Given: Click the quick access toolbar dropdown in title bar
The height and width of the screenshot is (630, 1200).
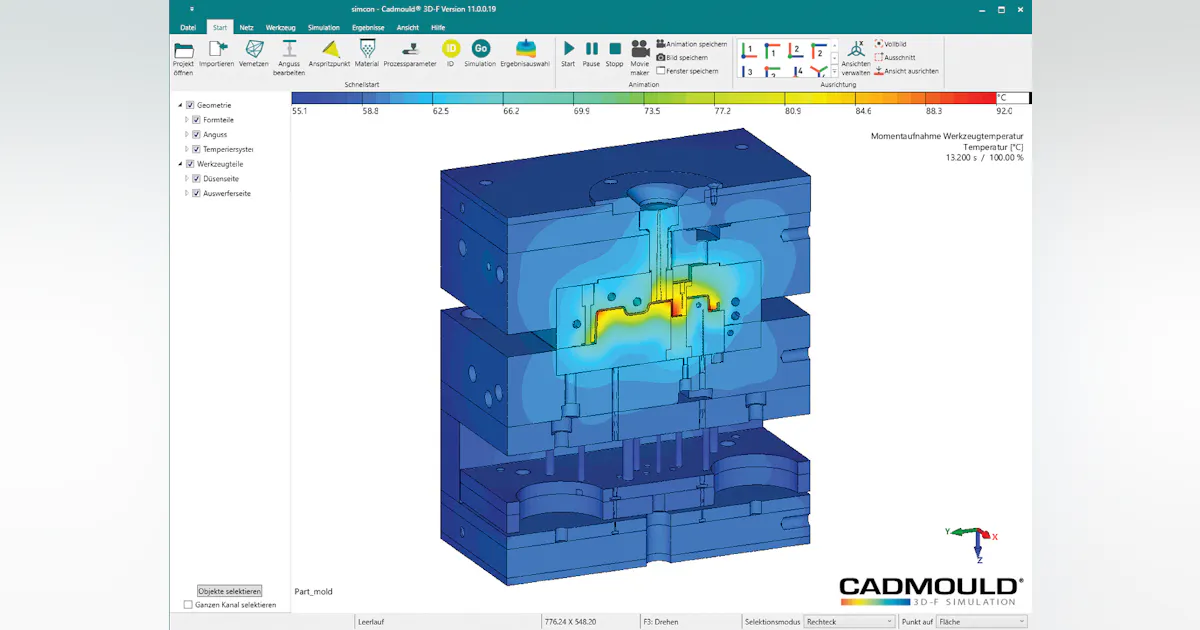Looking at the screenshot, I should 192,8.
